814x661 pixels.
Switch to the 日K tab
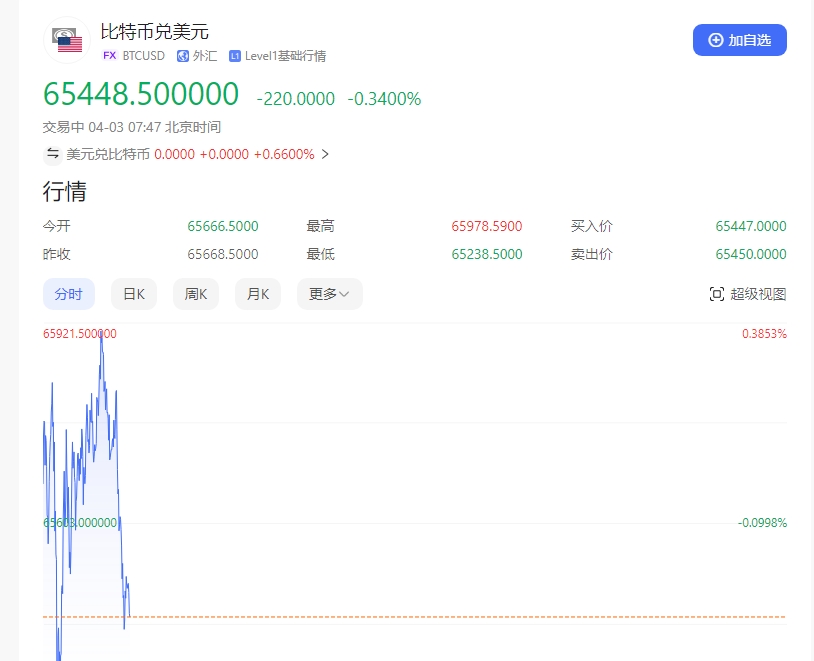[x=133, y=293]
